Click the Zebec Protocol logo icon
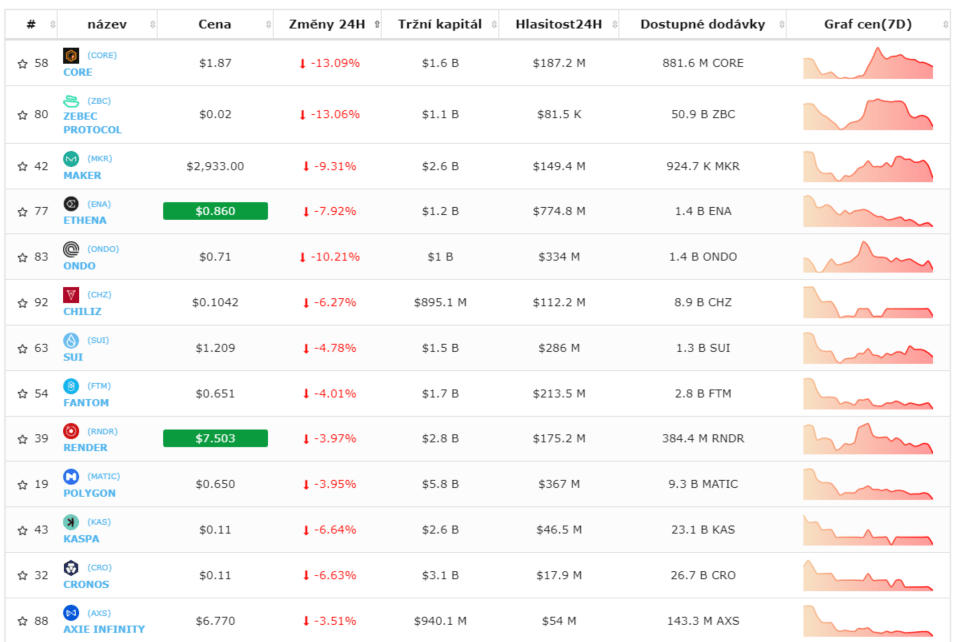 pos(71,101)
